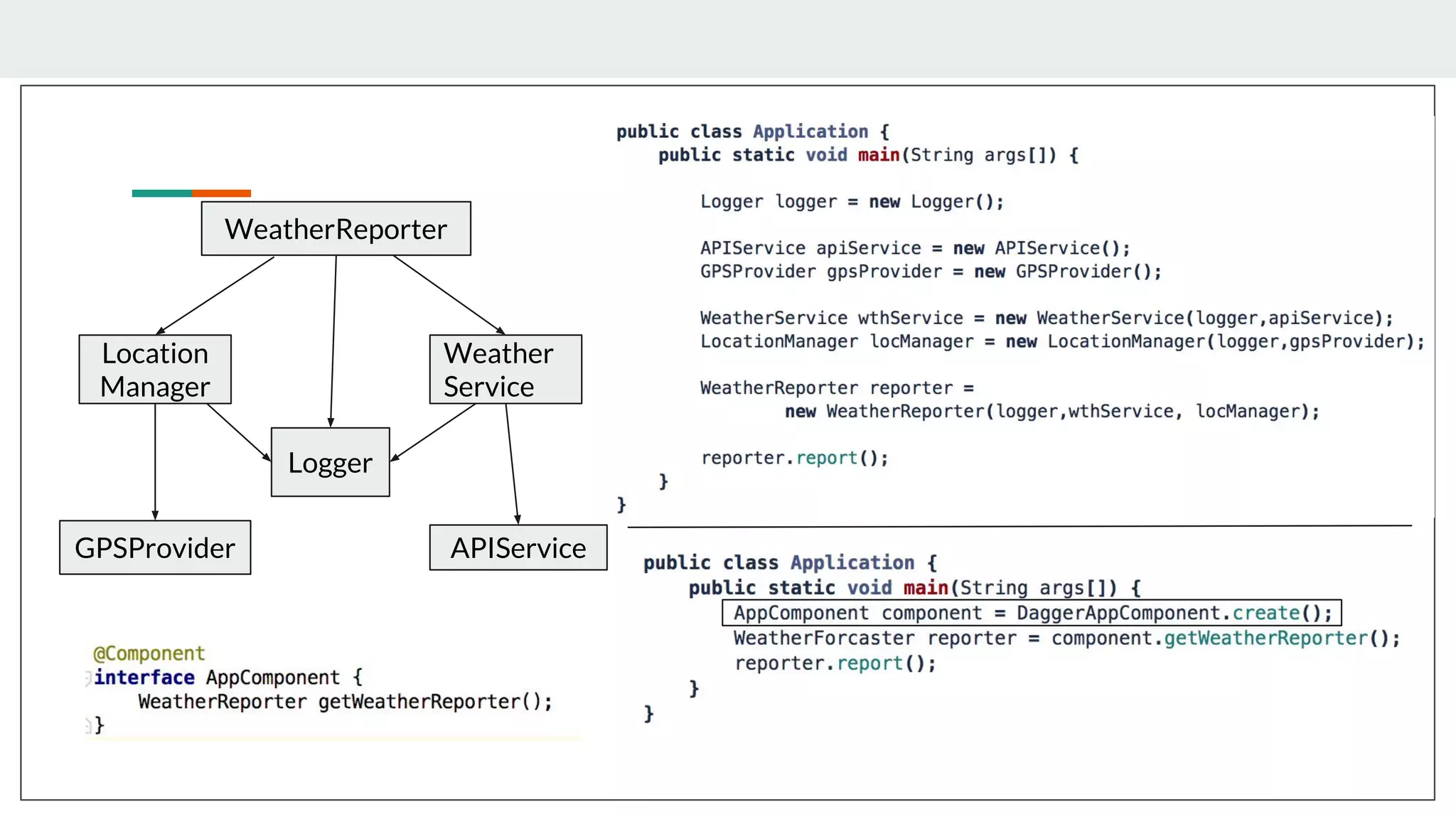Click the teal color bar segment

coord(161,193)
